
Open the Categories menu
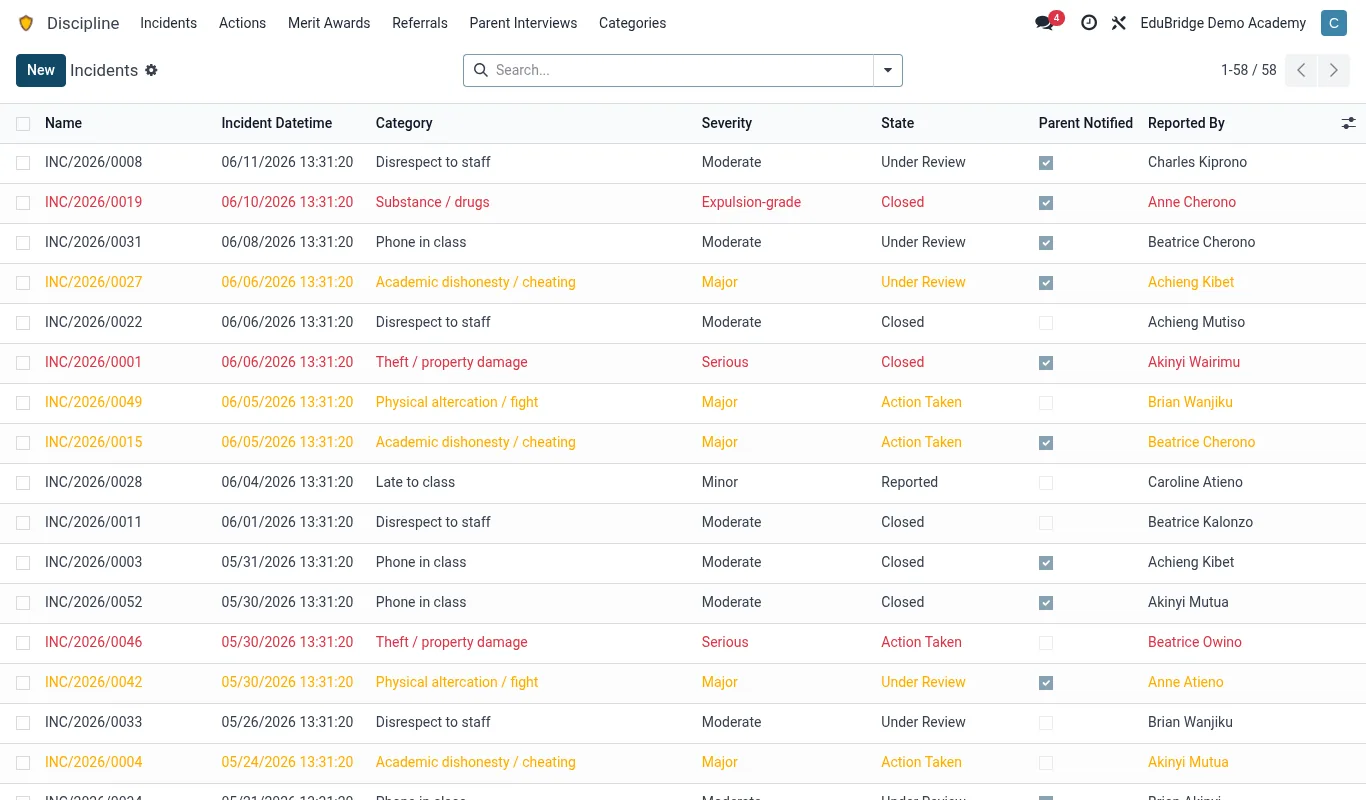pyautogui.click(x=632, y=23)
